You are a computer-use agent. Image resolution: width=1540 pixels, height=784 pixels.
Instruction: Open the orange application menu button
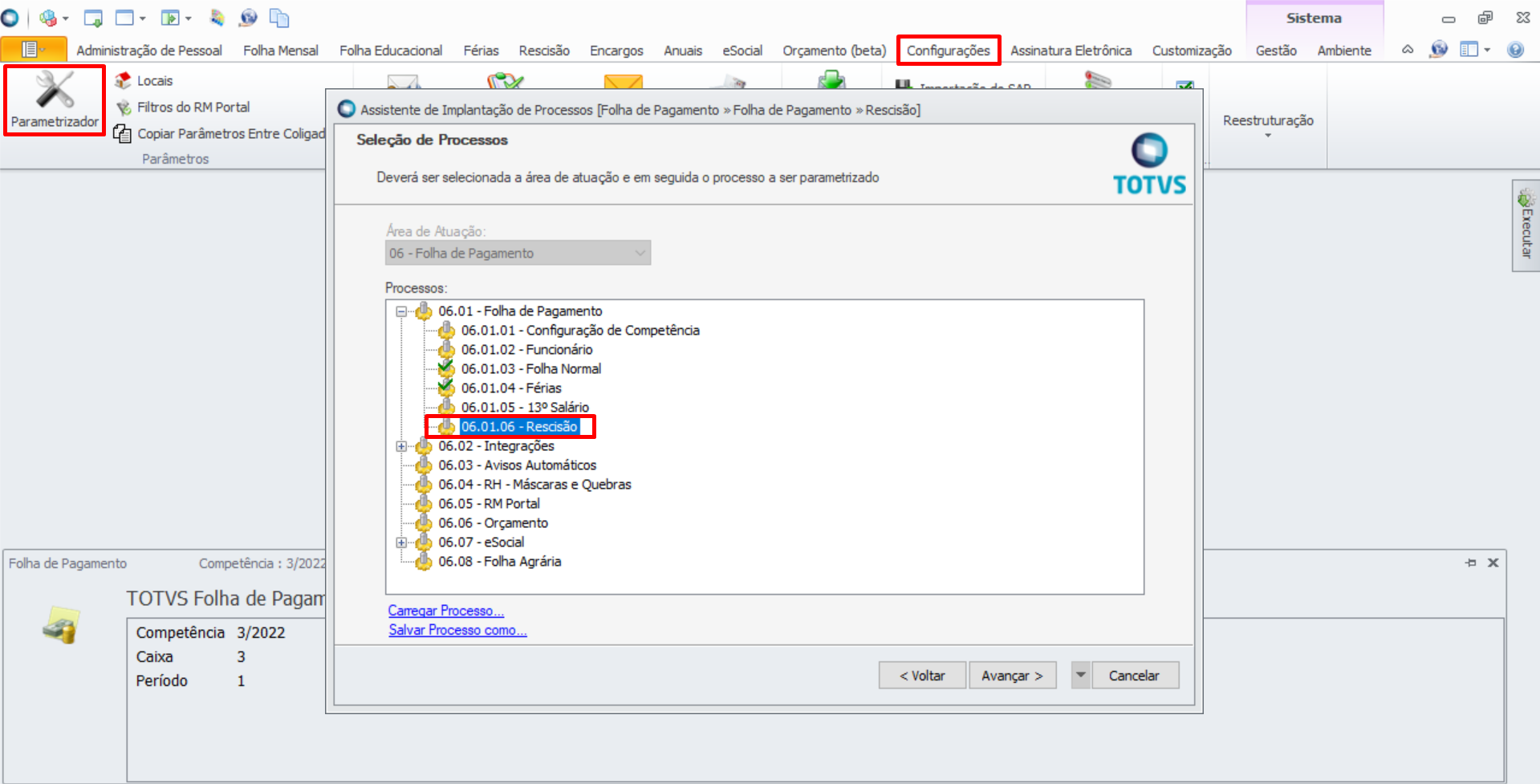click(x=34, y=50)
